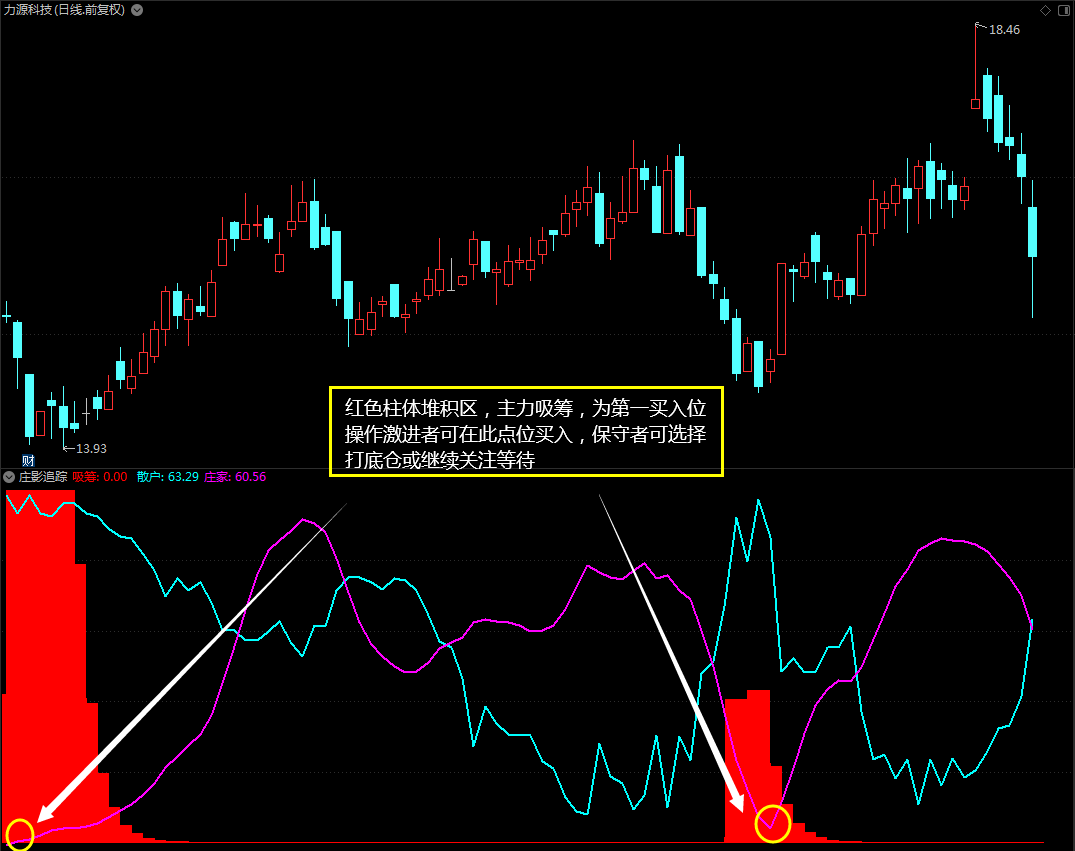Select the 散户: 63.29 value label
1075x851 pixels.
[168, 477]
